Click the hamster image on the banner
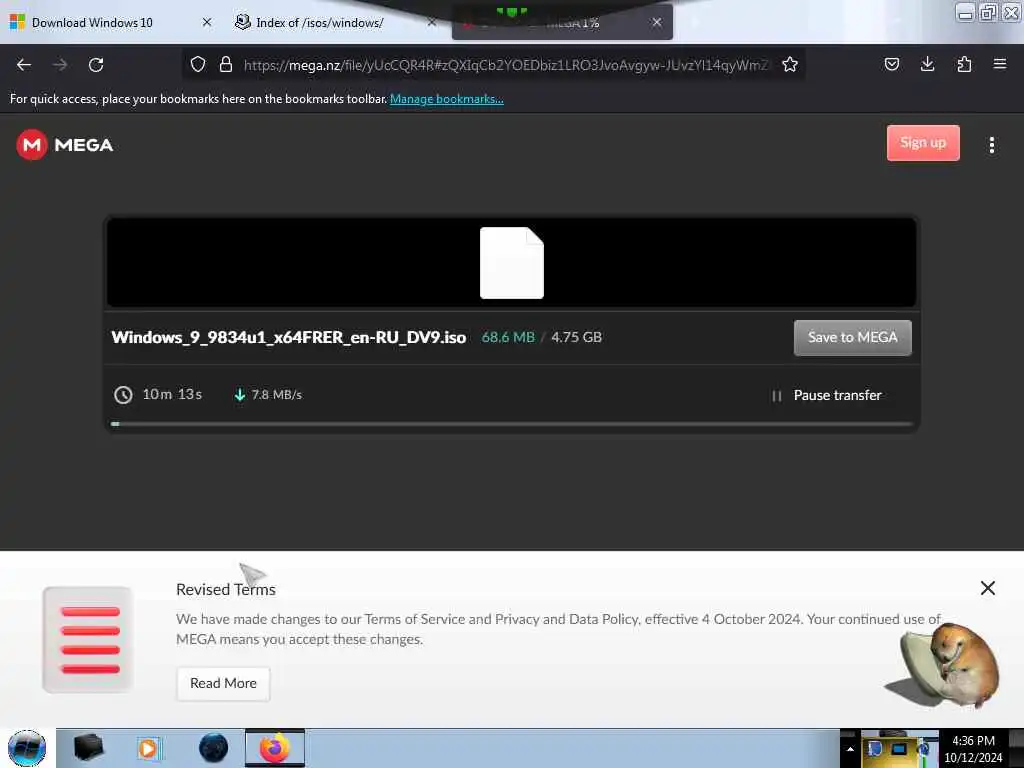1024x768 pixels. (944, 666)
